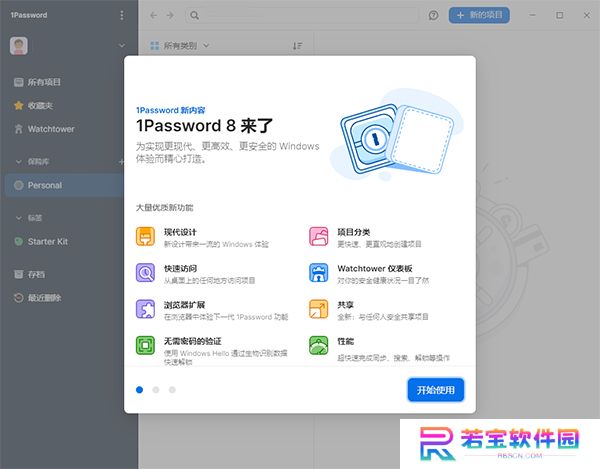Open the sidebar three-dot menu
This screenshot has width=600, height=469.
click(122, 15)
